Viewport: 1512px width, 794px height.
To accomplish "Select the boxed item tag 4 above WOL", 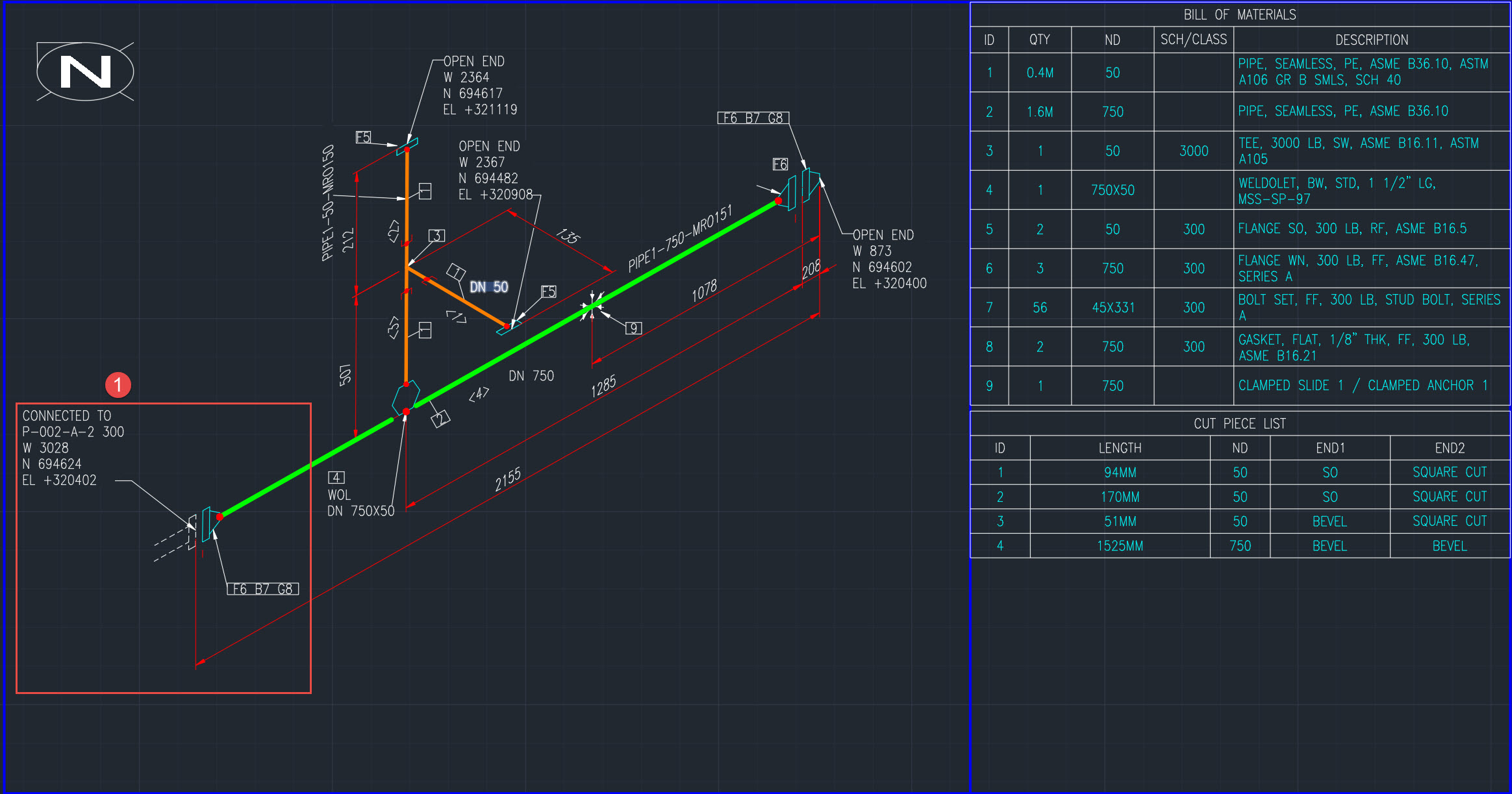I will pyautogui.click(x=336, y=478).
